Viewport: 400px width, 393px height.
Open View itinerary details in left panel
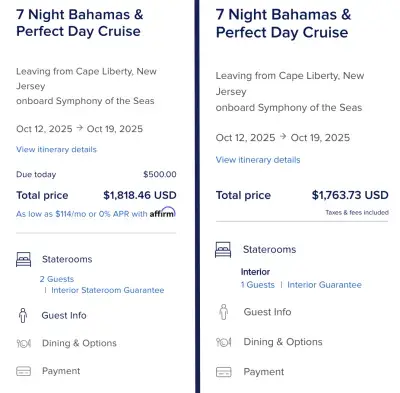pyautogui.click(x=56, y=149)
